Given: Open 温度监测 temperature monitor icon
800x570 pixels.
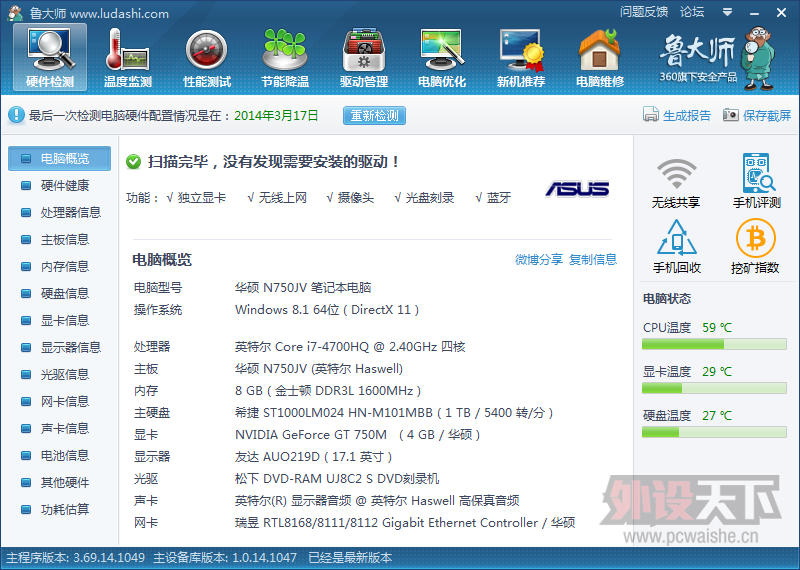Looking at the screenshot, I should 128,57.
